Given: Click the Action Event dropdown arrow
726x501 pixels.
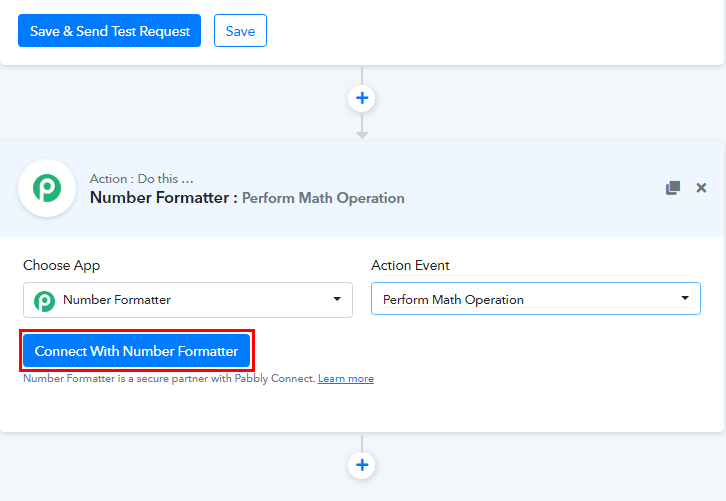Looking at the screenshot, I should click(685, 298).
